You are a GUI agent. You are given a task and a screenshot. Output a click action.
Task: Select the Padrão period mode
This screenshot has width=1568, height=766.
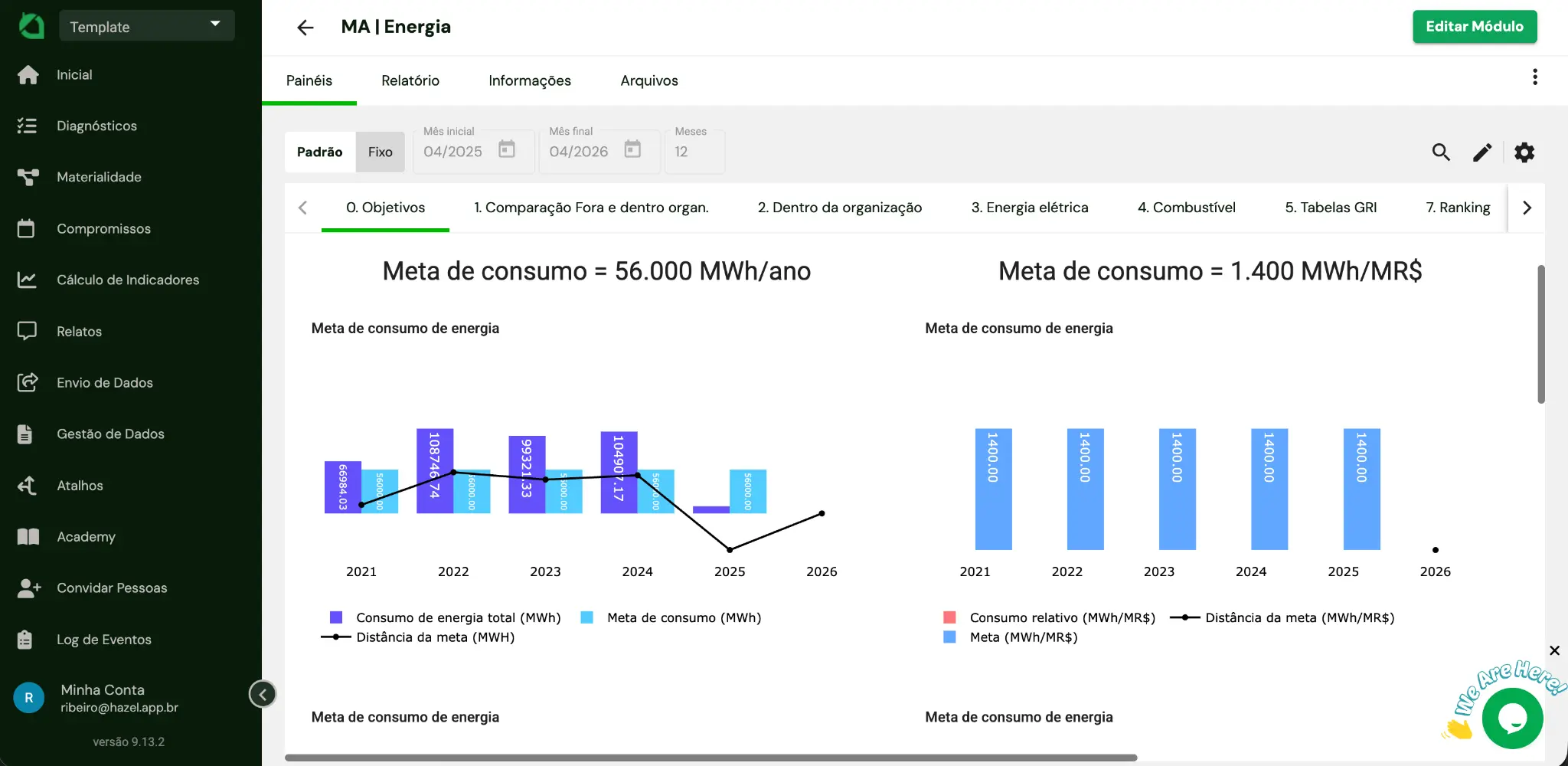click(320, 152)
